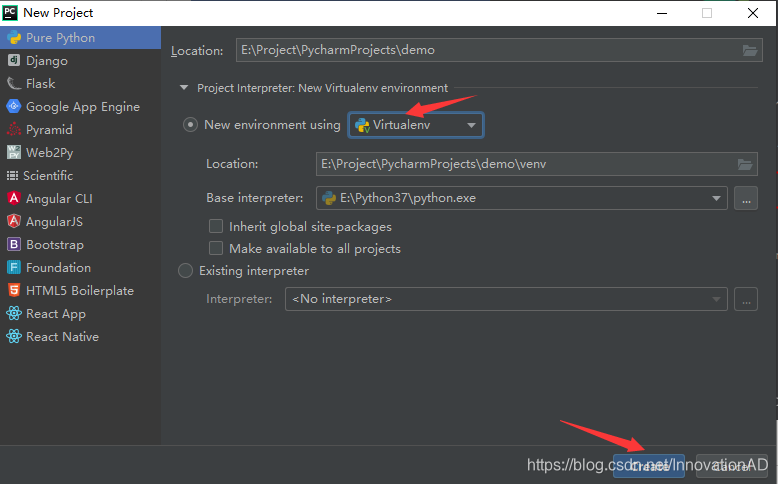778x484 pixels.
Task: Click the venv Location path field
Action: click(x=536, y=164)
